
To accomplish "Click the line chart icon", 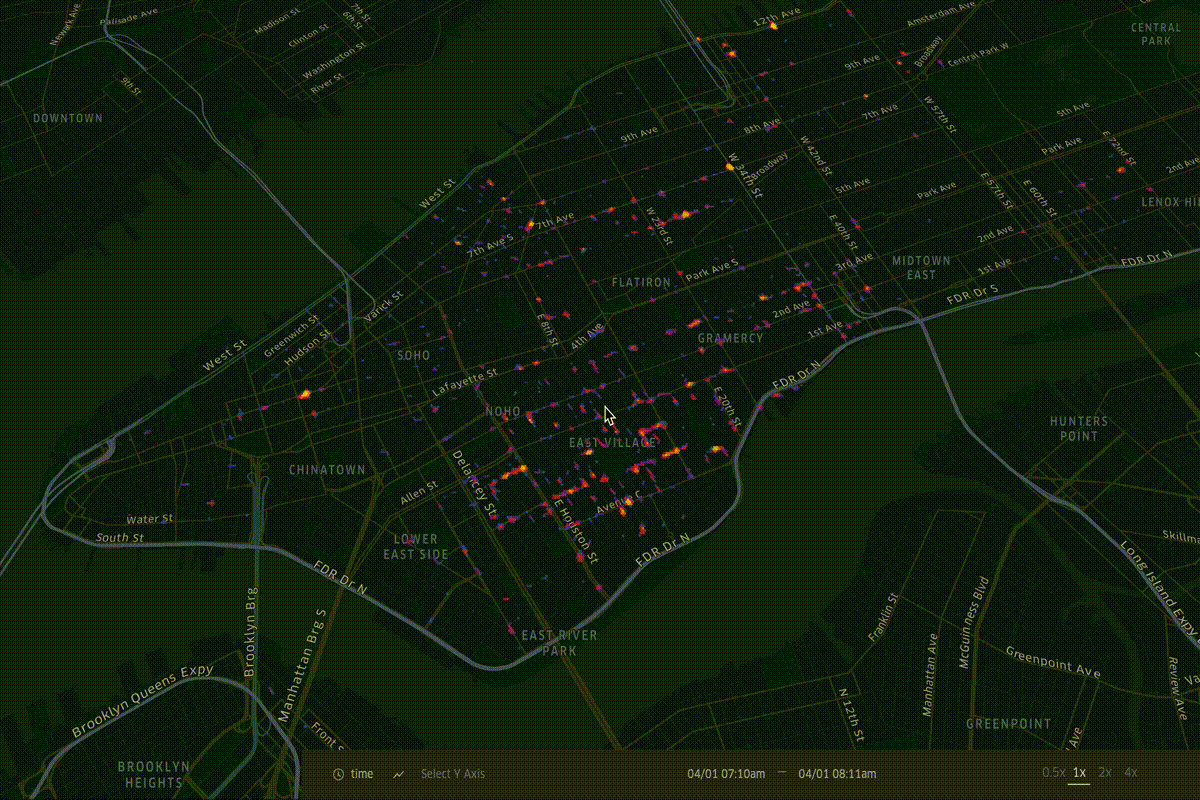I will click(x=399, y=774).
